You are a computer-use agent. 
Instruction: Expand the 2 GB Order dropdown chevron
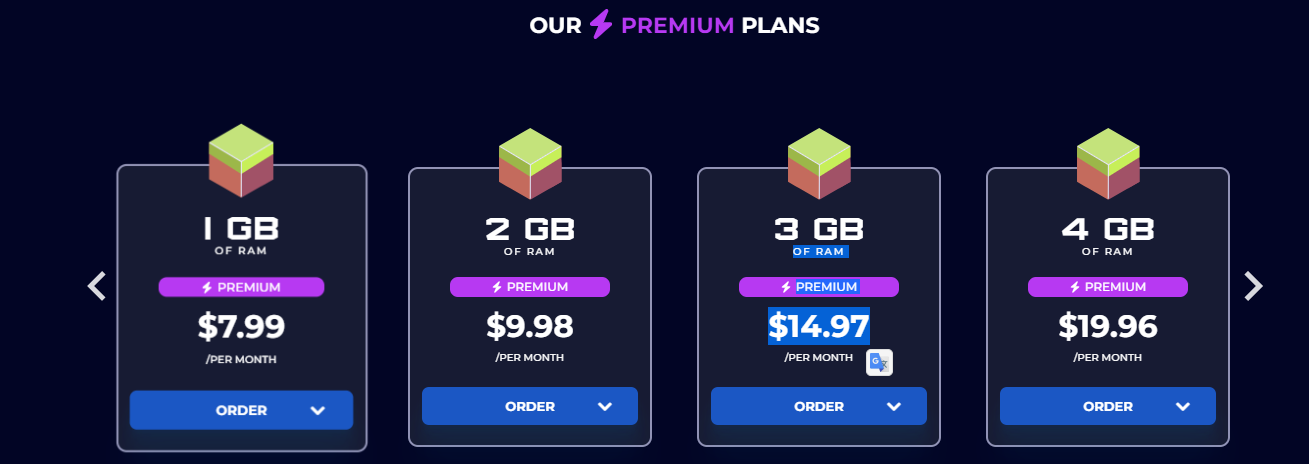(x=605, y=406)
